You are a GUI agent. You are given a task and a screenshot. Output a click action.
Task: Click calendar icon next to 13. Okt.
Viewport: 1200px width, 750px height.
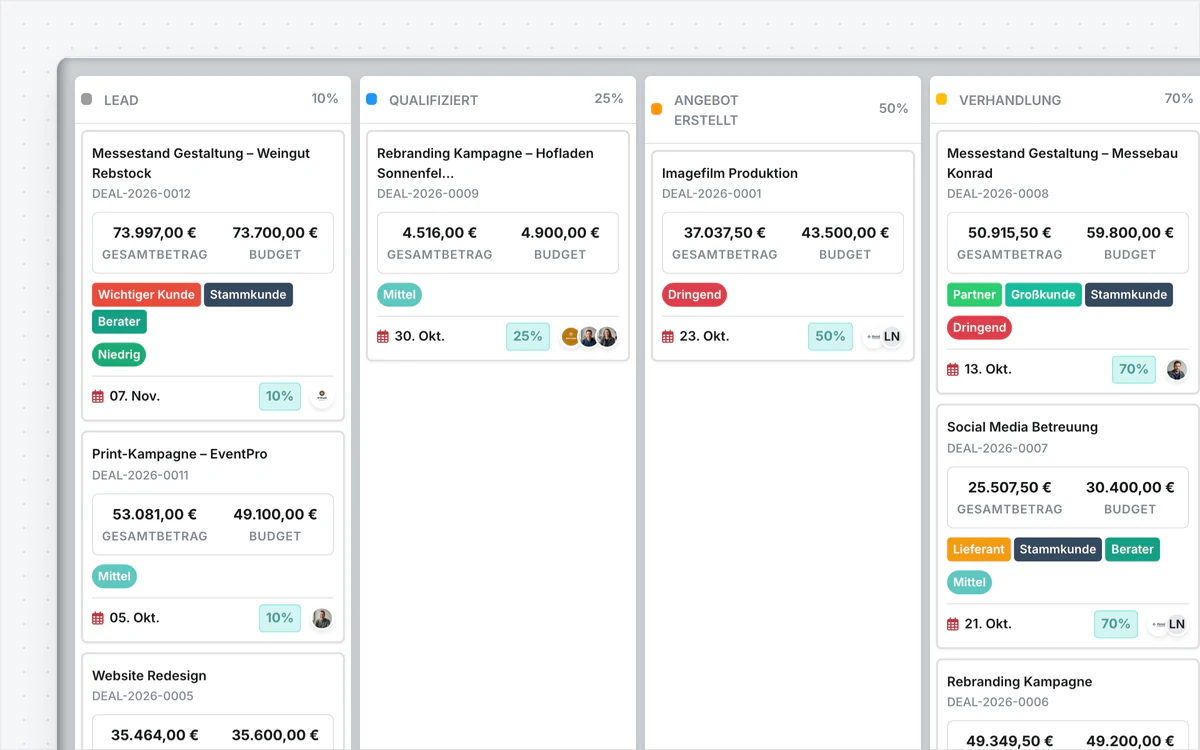953,370
